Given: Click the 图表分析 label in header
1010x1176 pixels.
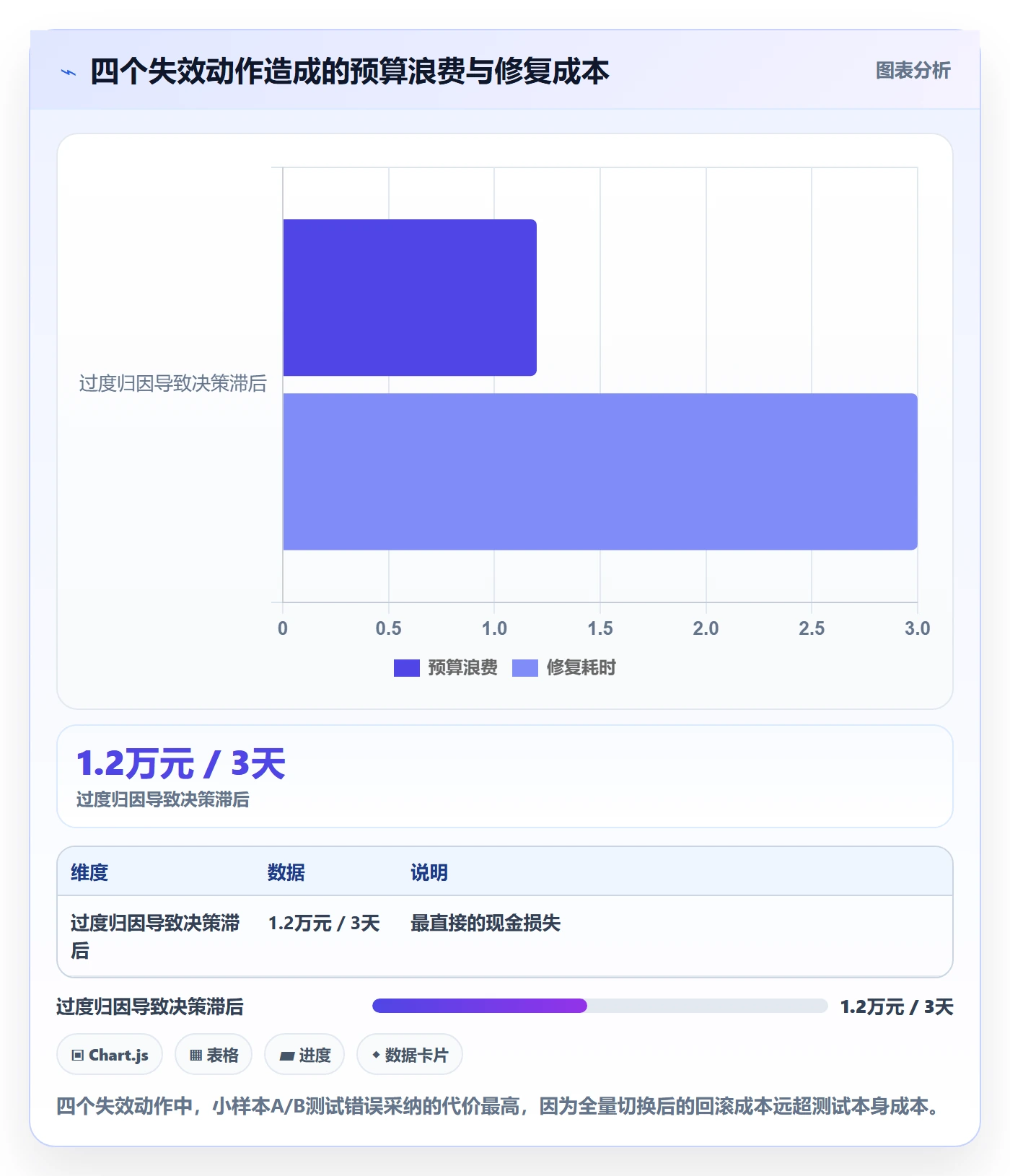Looking at the screenshot, I should point(913,71).
